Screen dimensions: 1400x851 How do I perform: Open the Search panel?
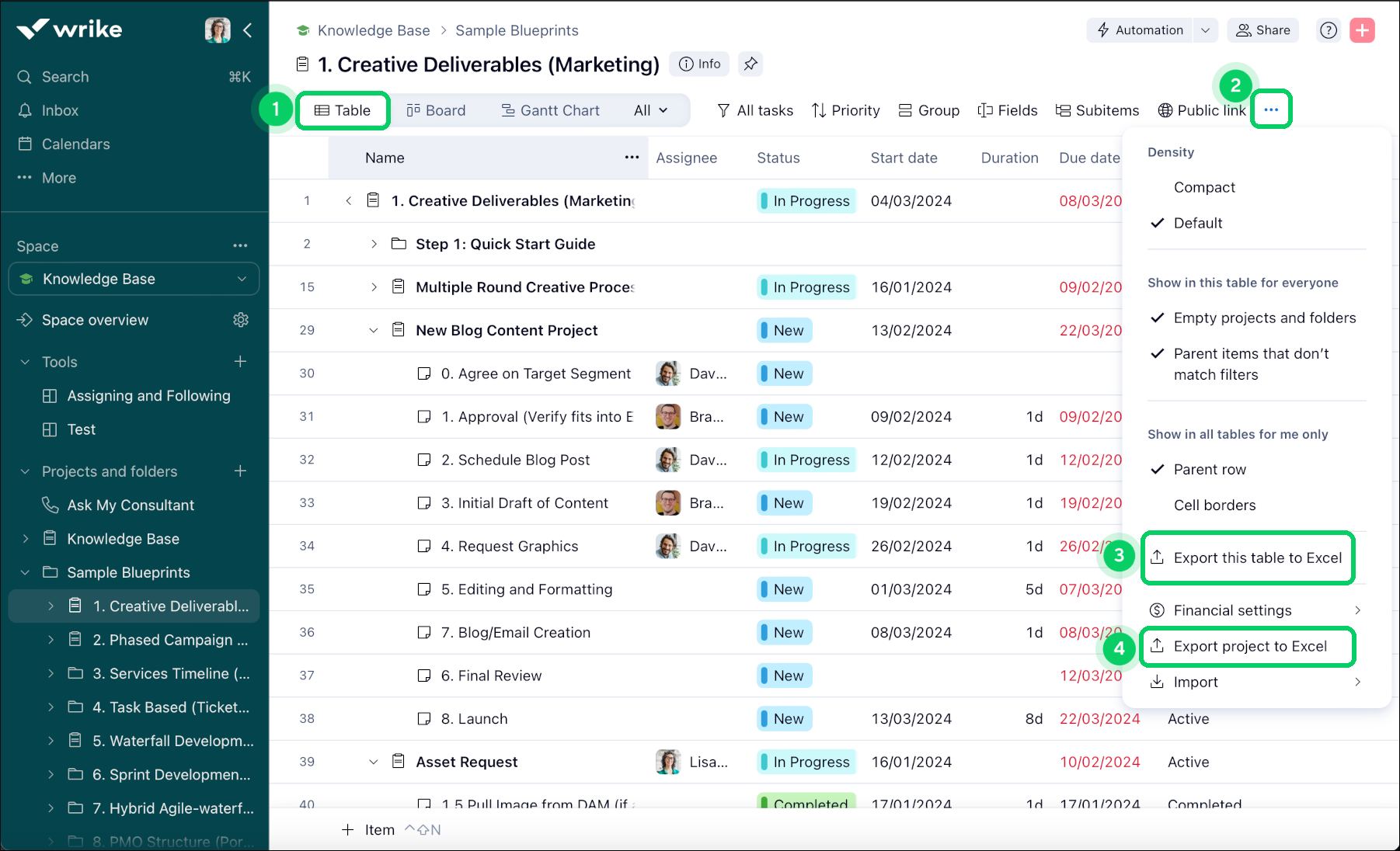(64, 76)
